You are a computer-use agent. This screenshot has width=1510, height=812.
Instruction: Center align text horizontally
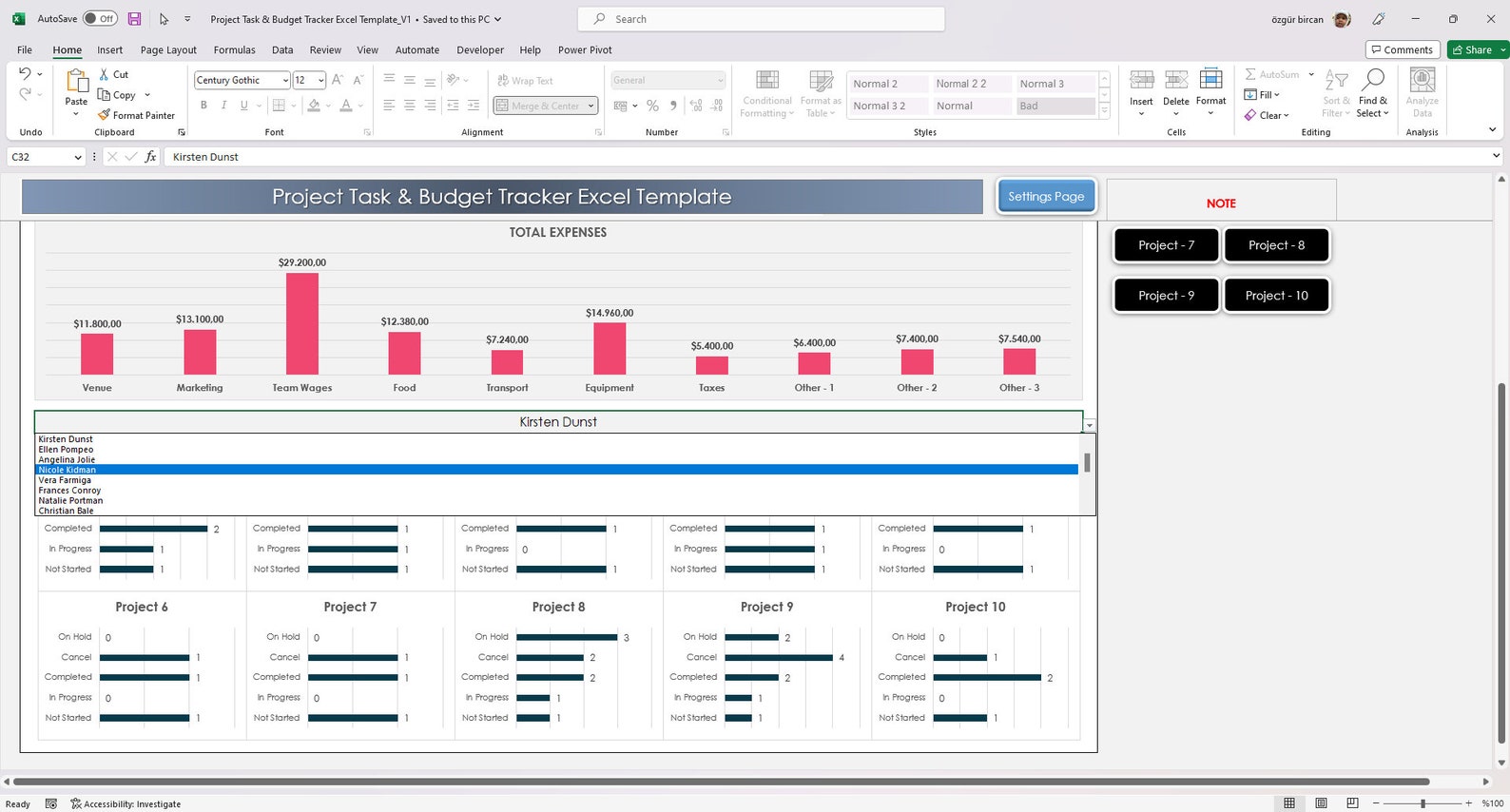(409, 106)
